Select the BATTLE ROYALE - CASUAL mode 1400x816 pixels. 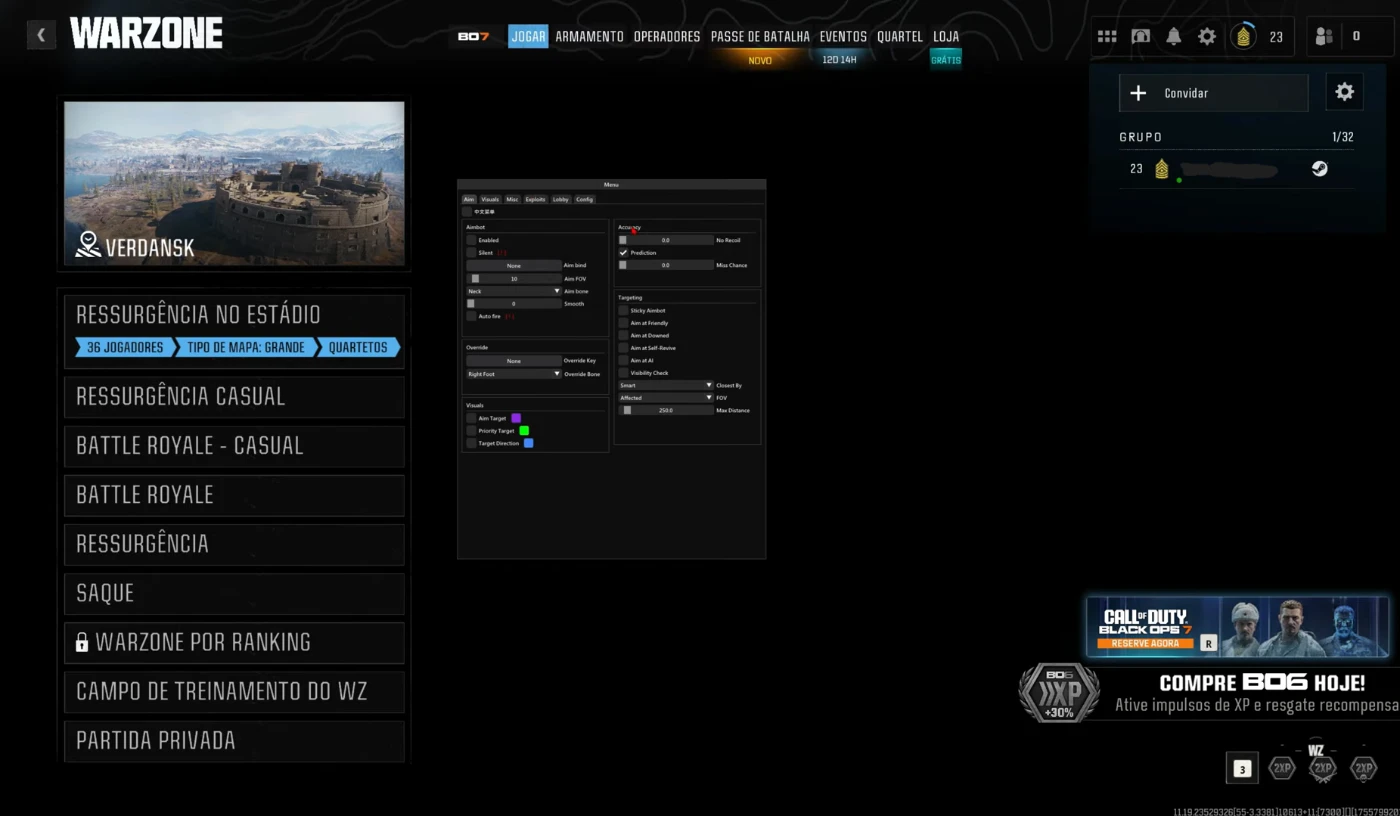pyautogui.click(x=234, y=446)
